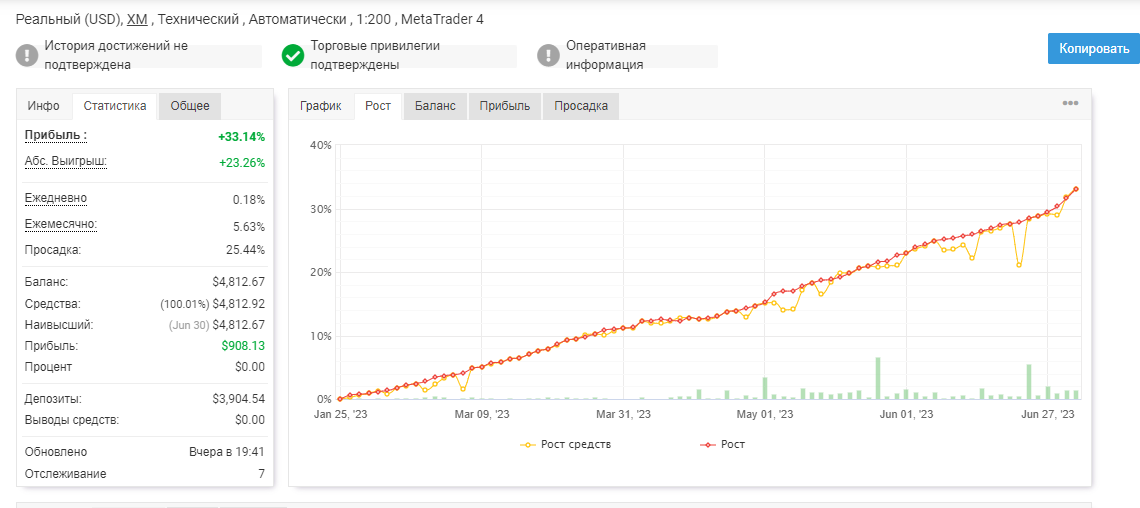Click the last red data point on the chart
The image size is (1140, 508).
click(1075, 189)
